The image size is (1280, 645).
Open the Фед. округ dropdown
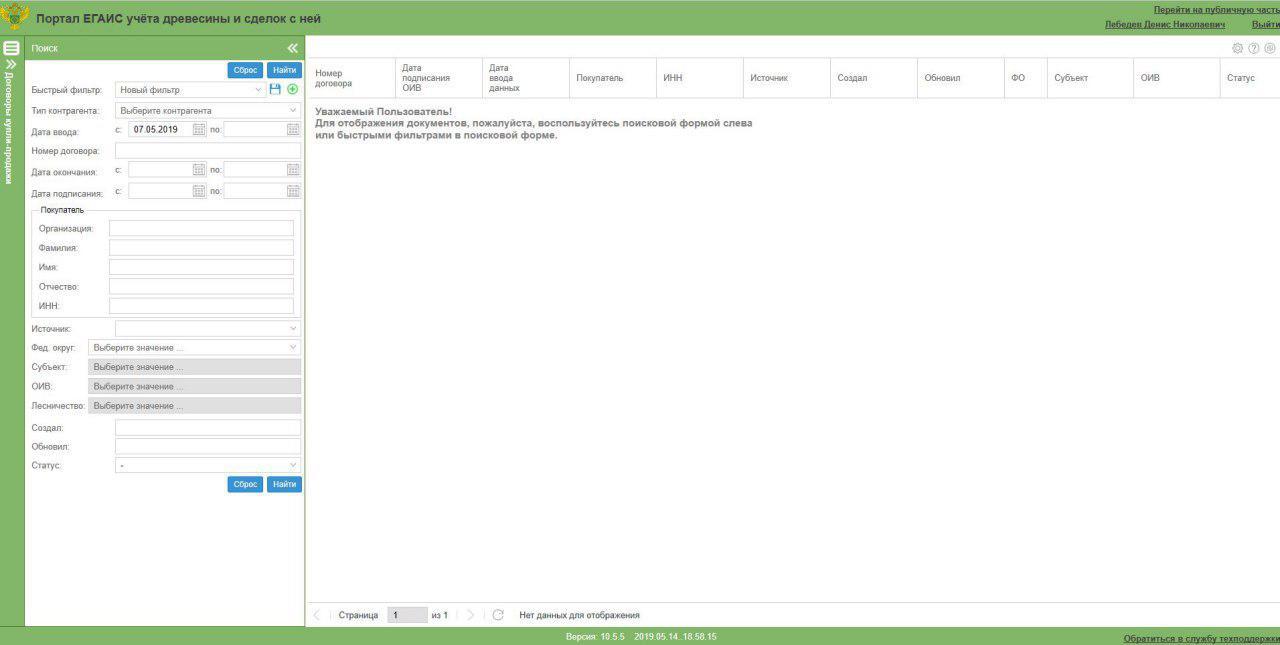click(194, 348)
